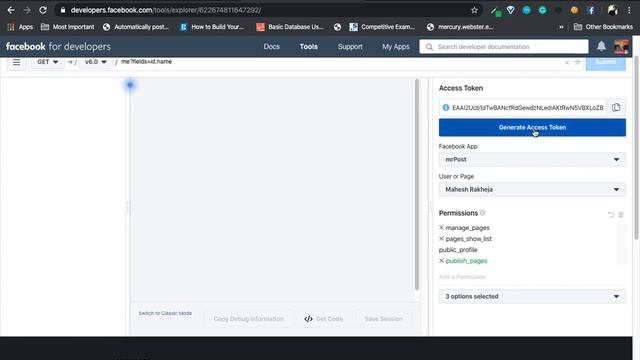Open the GET method dropdown
The width and height of the screenshot is (640, 360).
pos(47,62)
